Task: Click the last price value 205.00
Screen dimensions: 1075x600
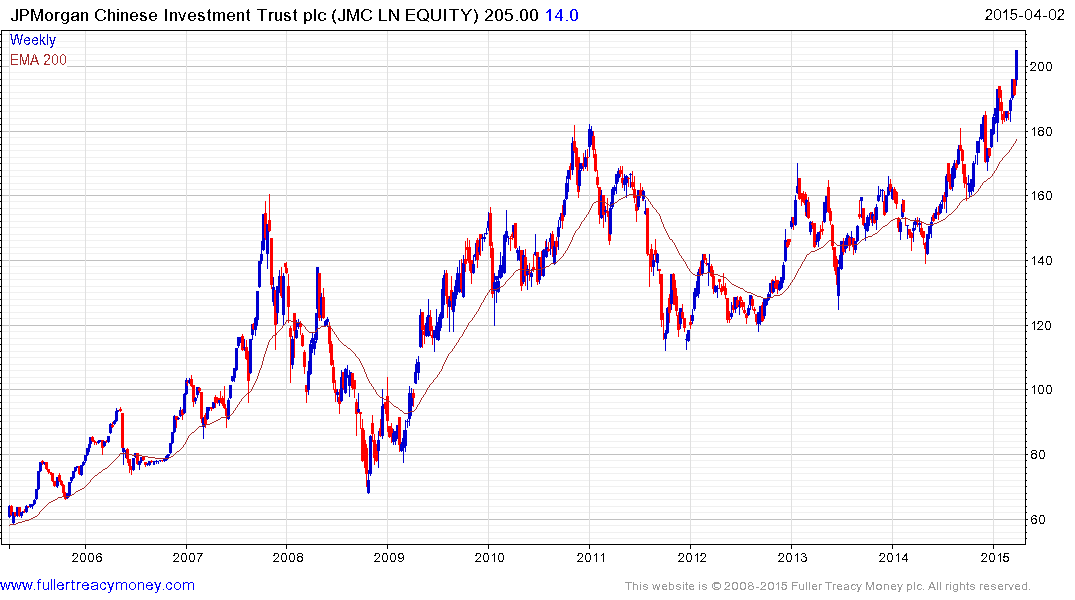Action: pyautogui.click(x=511, y=15)
